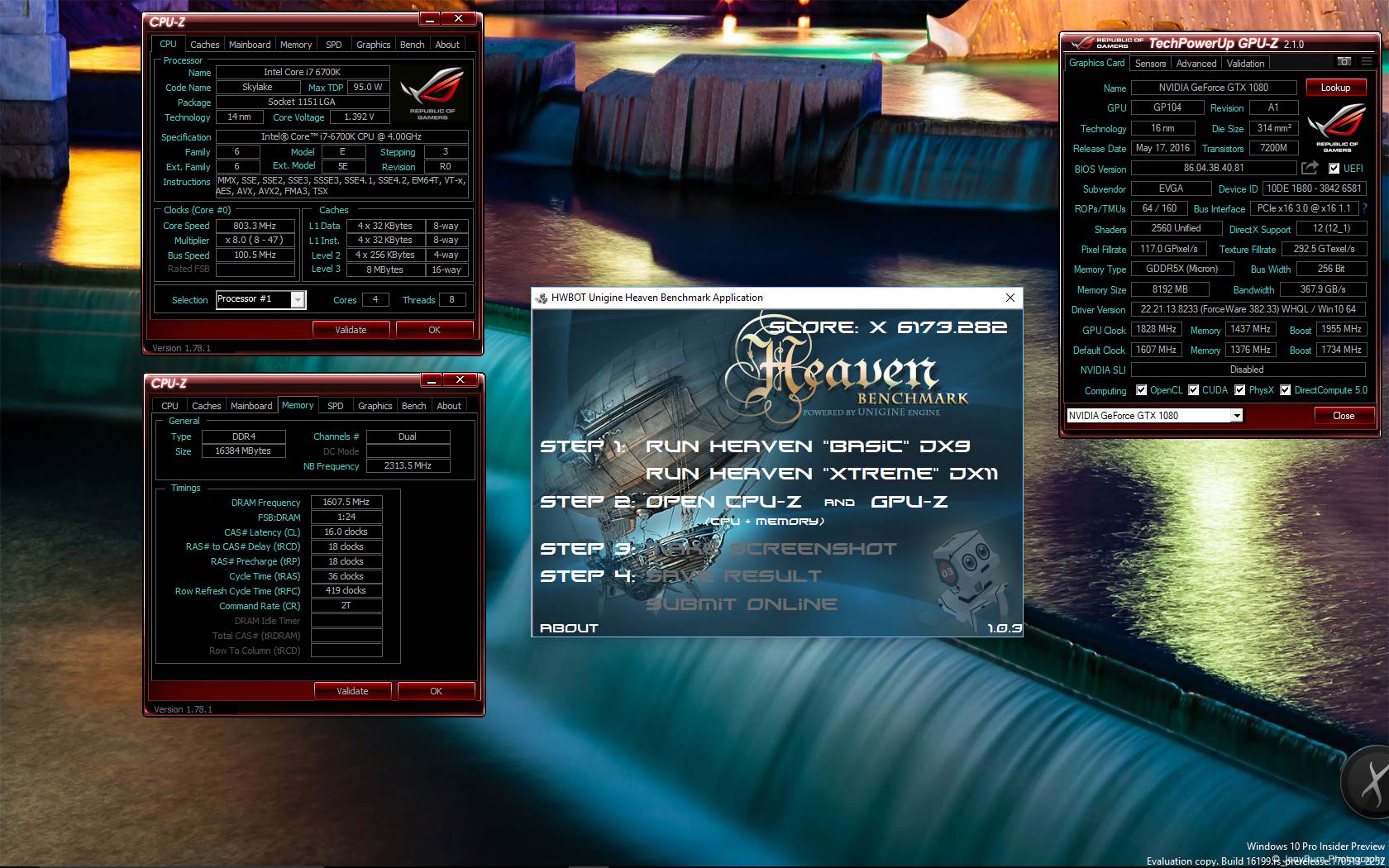Viewport: 1389px width, 868px height.
Task: Click the DRAM Frequency value 1607.5 MHz
Action: [346, 502]
